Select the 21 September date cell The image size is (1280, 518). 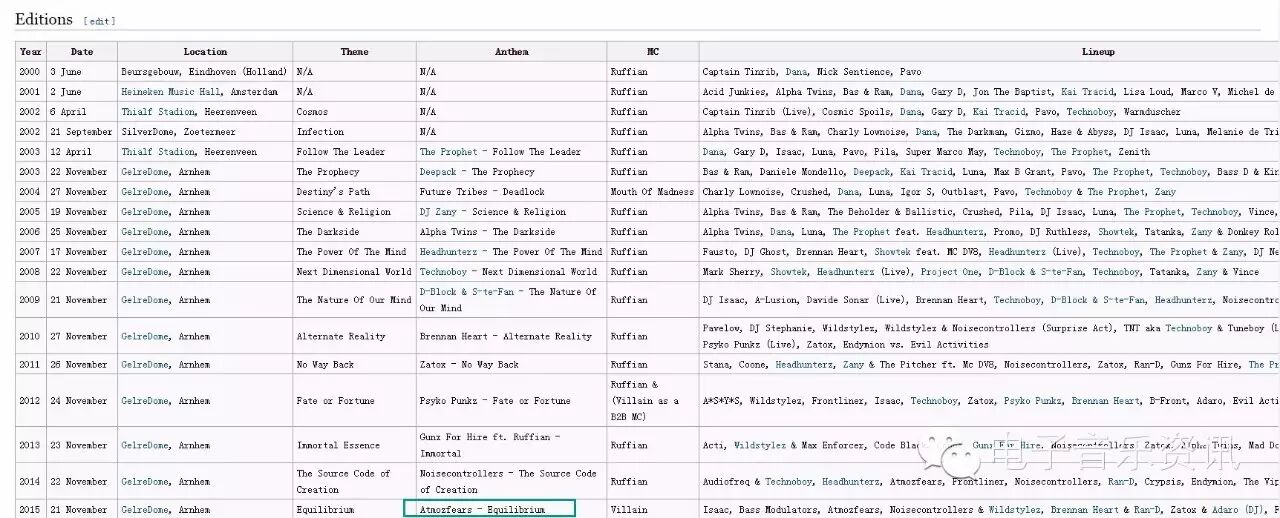(x=82, y=132)
